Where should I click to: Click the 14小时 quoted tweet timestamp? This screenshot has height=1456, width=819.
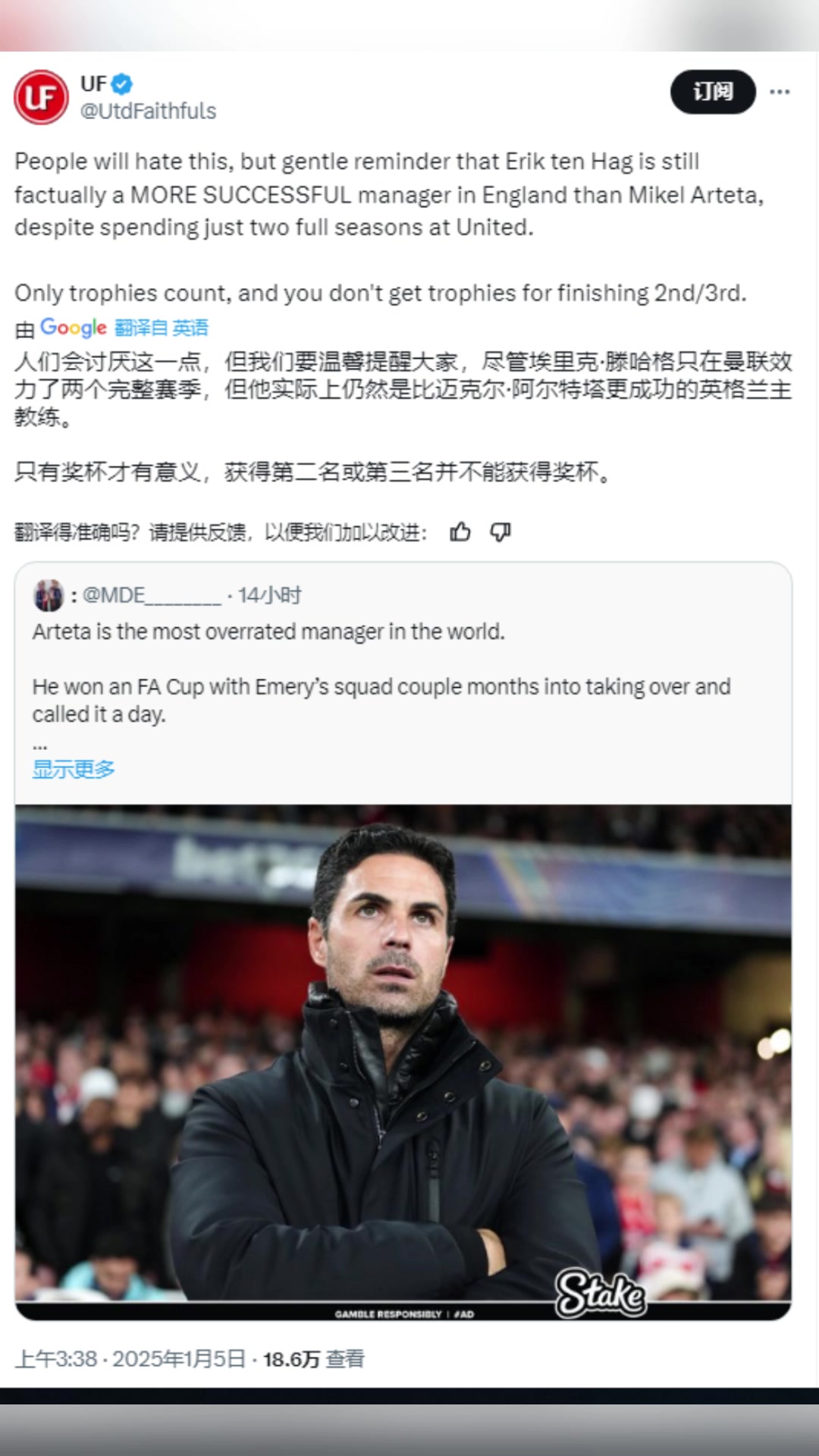(270, 595)
